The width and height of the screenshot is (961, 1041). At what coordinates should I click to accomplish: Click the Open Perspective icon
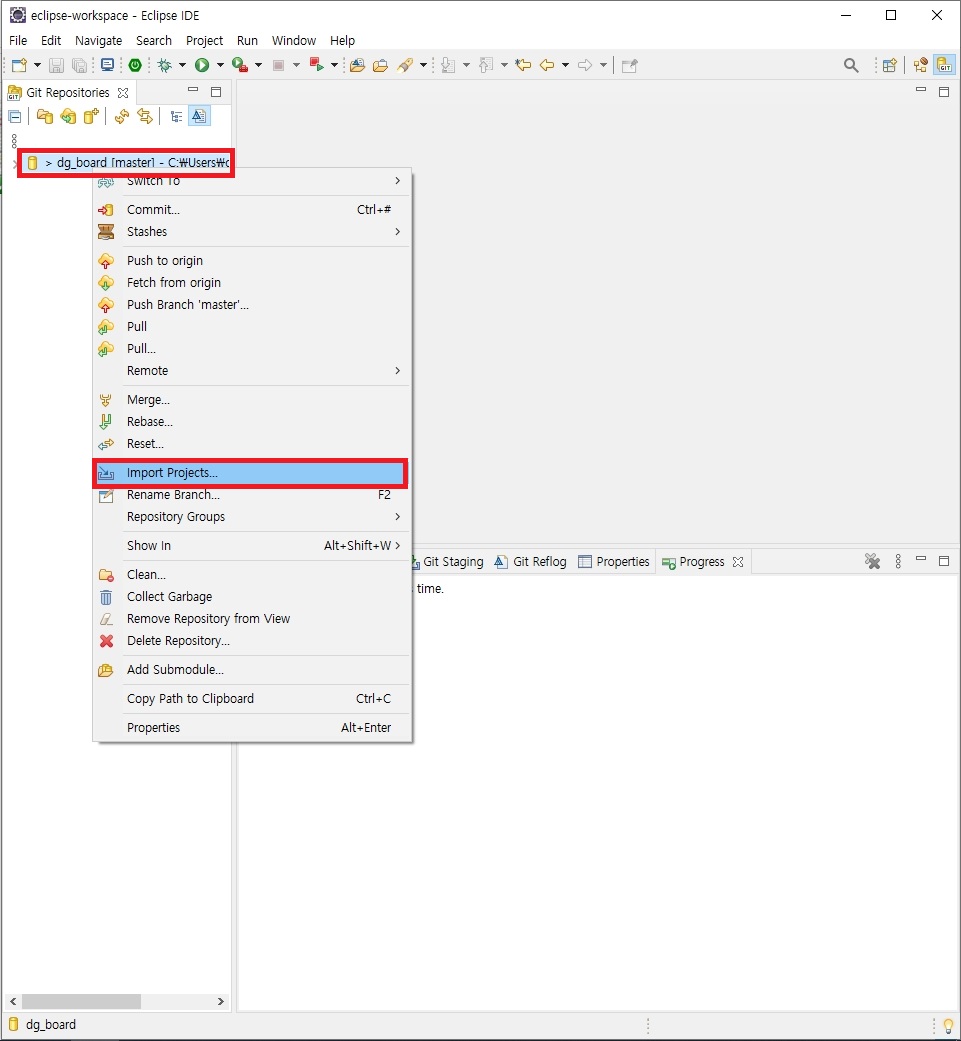click(889, 65)
